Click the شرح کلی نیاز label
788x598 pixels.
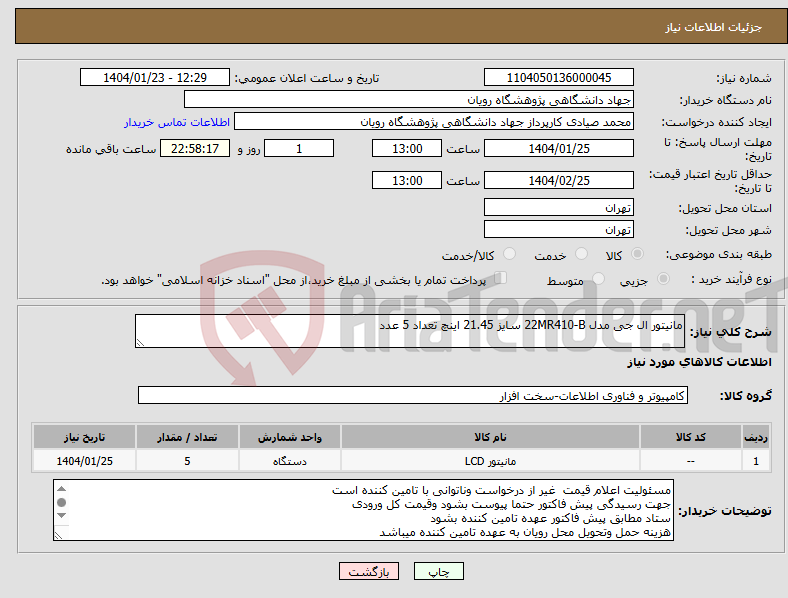coord(731,332)
